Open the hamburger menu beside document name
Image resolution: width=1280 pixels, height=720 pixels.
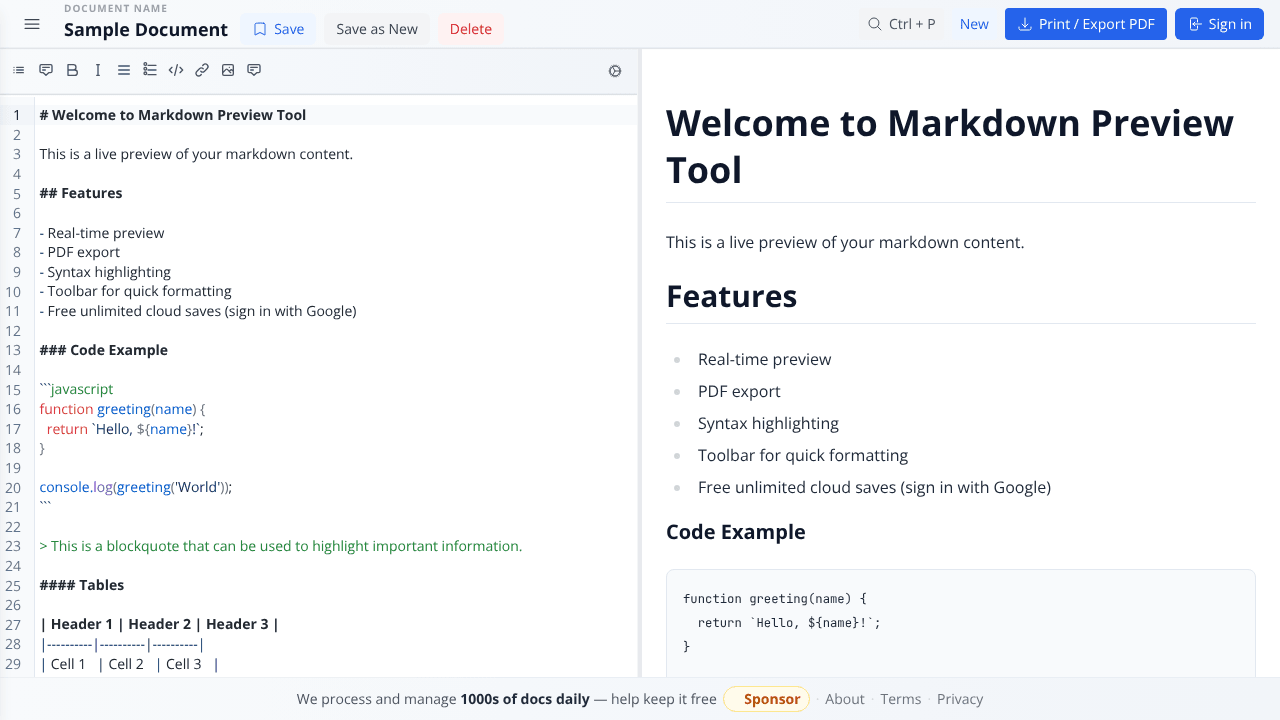(x=32, y=24)
